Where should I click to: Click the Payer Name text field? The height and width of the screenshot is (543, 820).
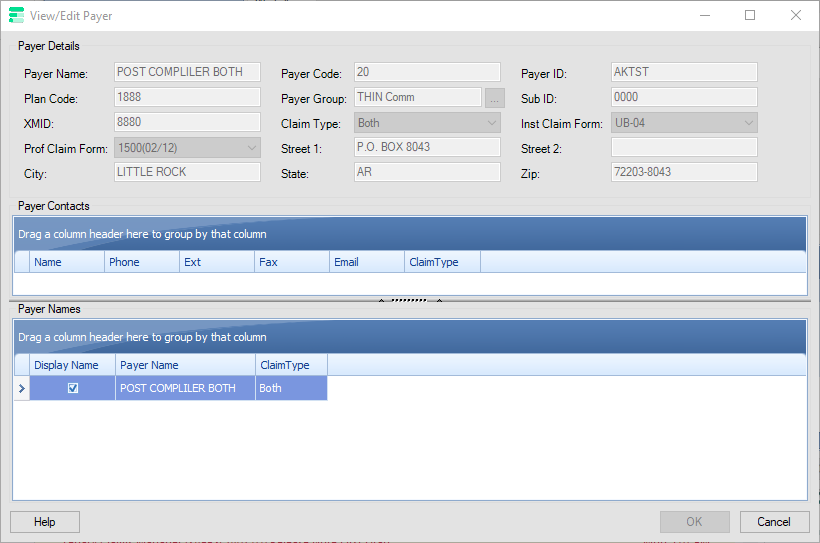click(x=187, y=72)
